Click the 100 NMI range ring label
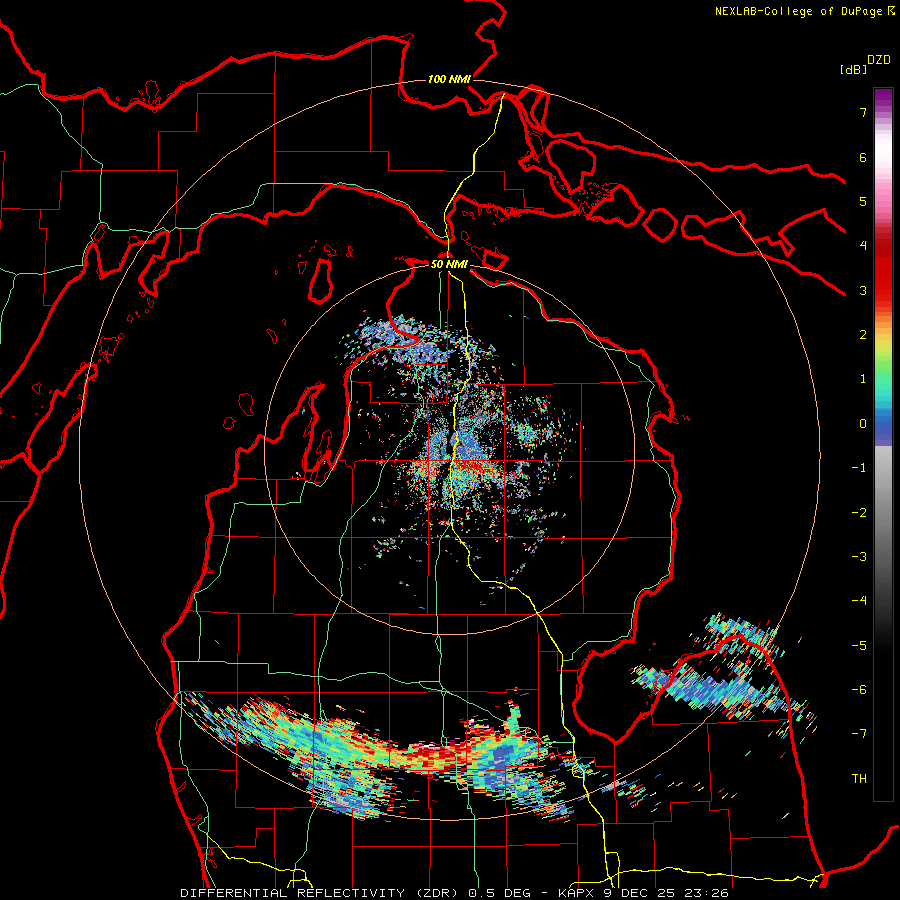Image resolution: width=900 pixels, height=900 pixels. point(449,79)
